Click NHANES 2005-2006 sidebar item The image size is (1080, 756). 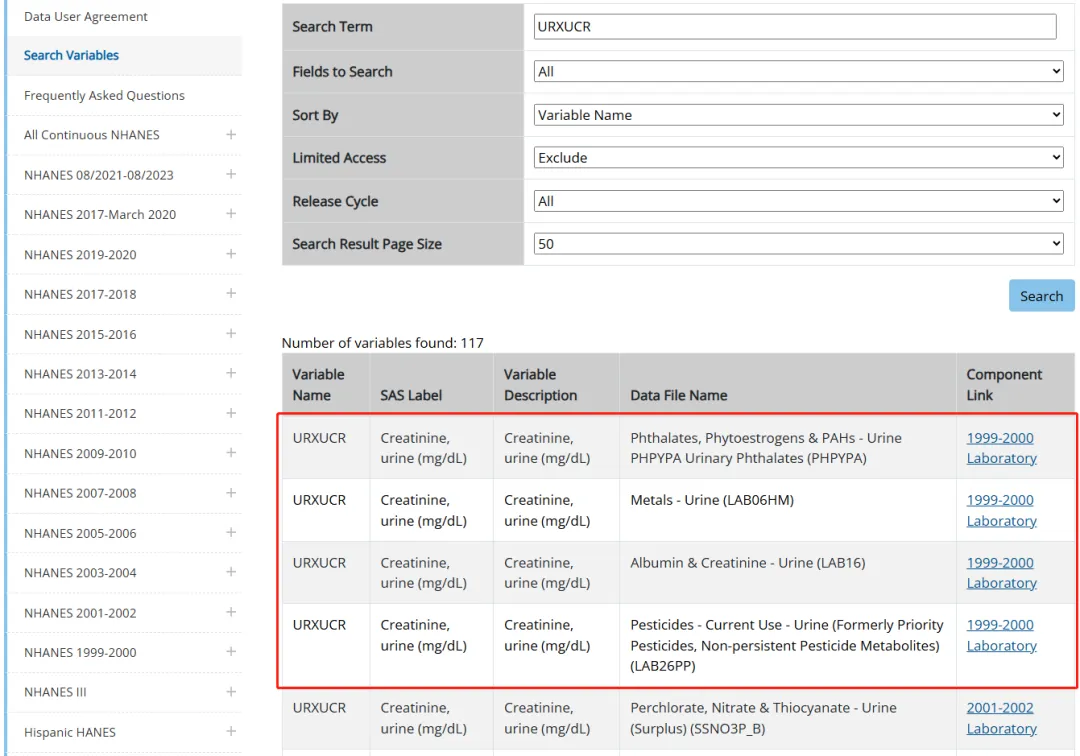tap(80, 533)
